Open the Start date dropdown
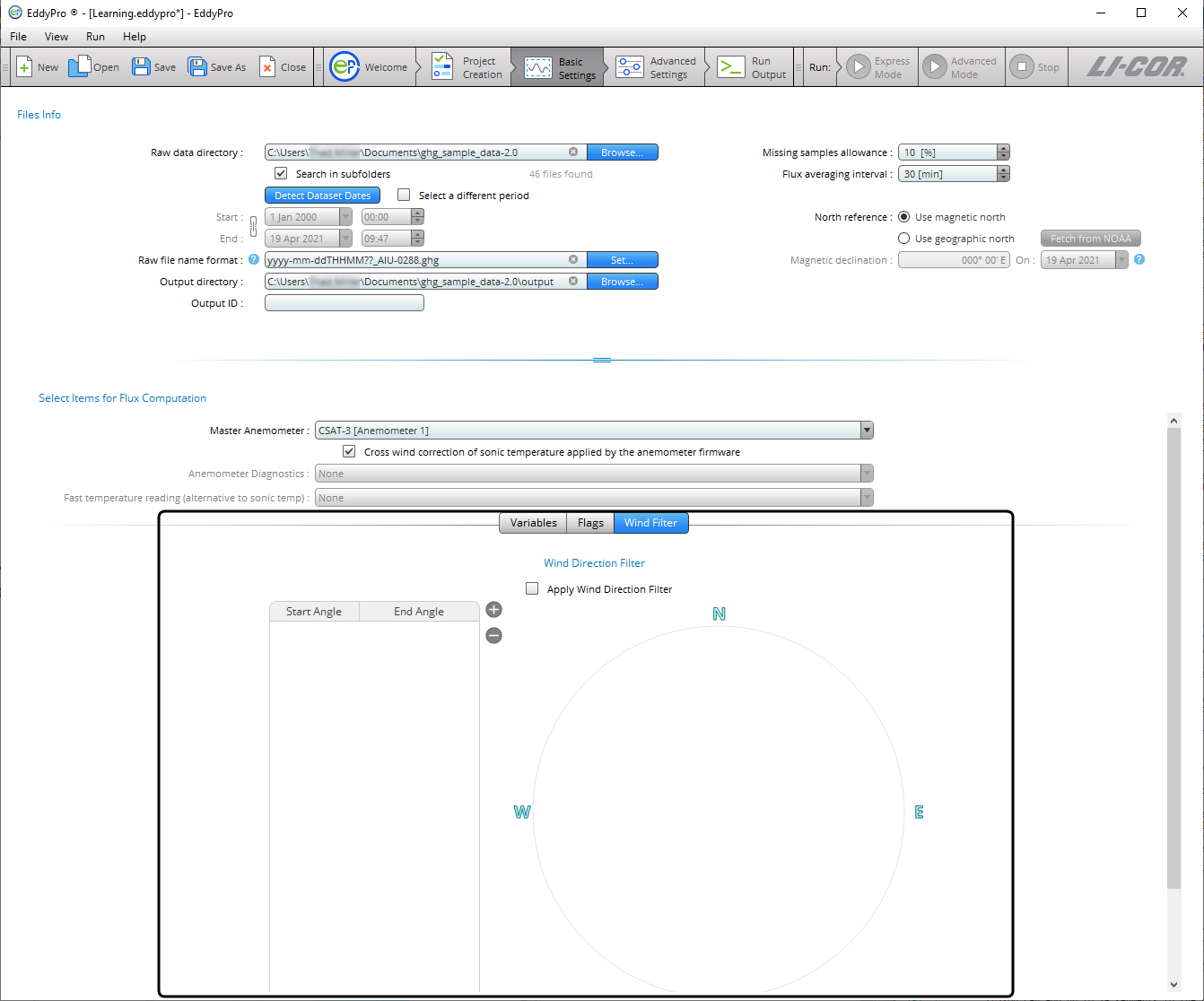Screen dimensions: 1204x1001 [345, 217]
